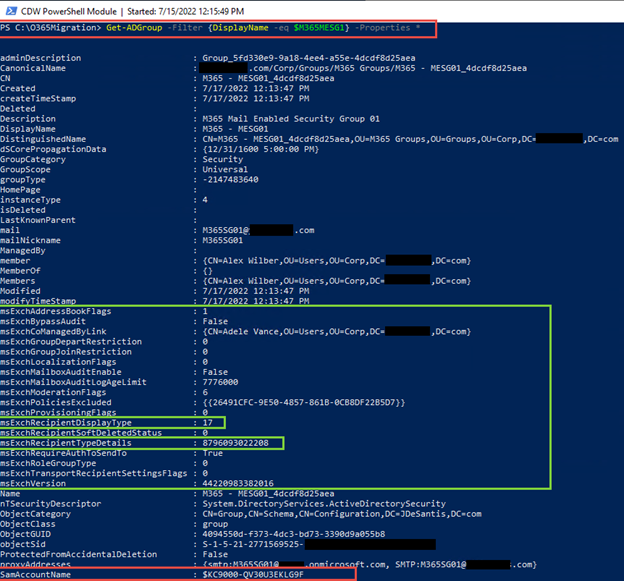Click msExchMailboxAuditLogAgeLimit value 7776000
The height and width of the screenshot is (581, 624).
tap(220, 382)
